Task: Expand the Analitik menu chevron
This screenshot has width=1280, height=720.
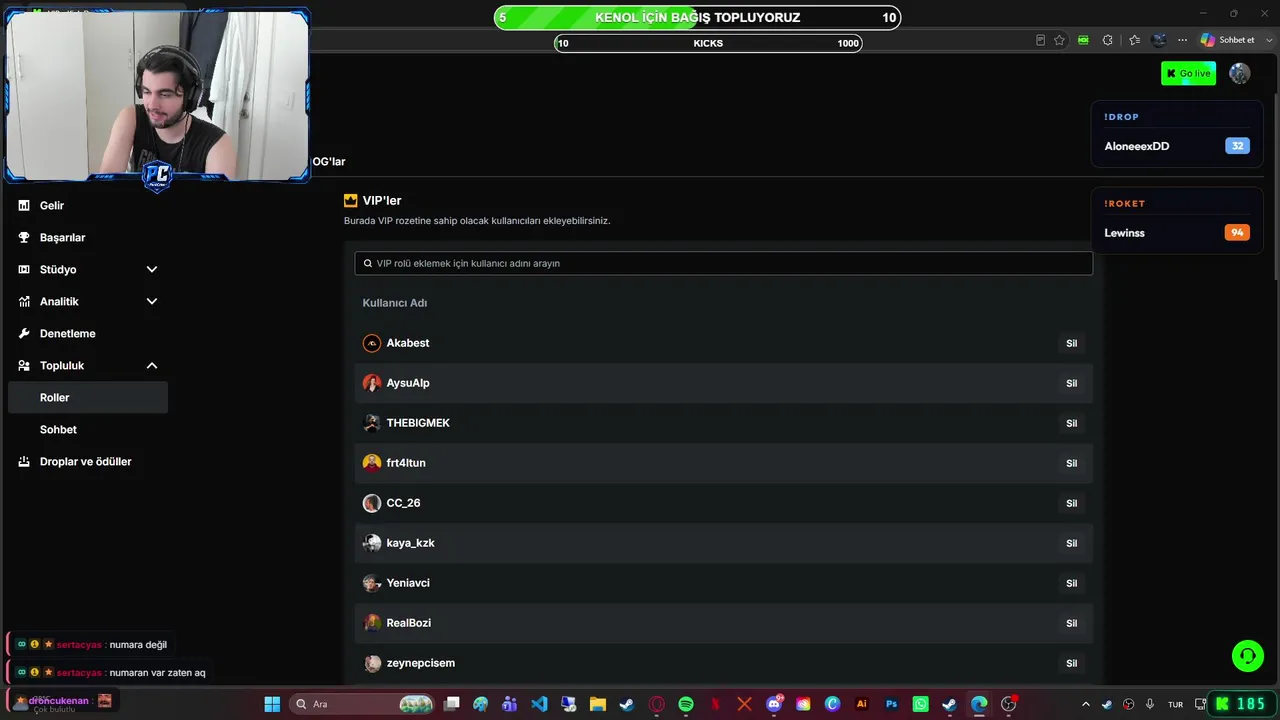Action: click(152, 301)
